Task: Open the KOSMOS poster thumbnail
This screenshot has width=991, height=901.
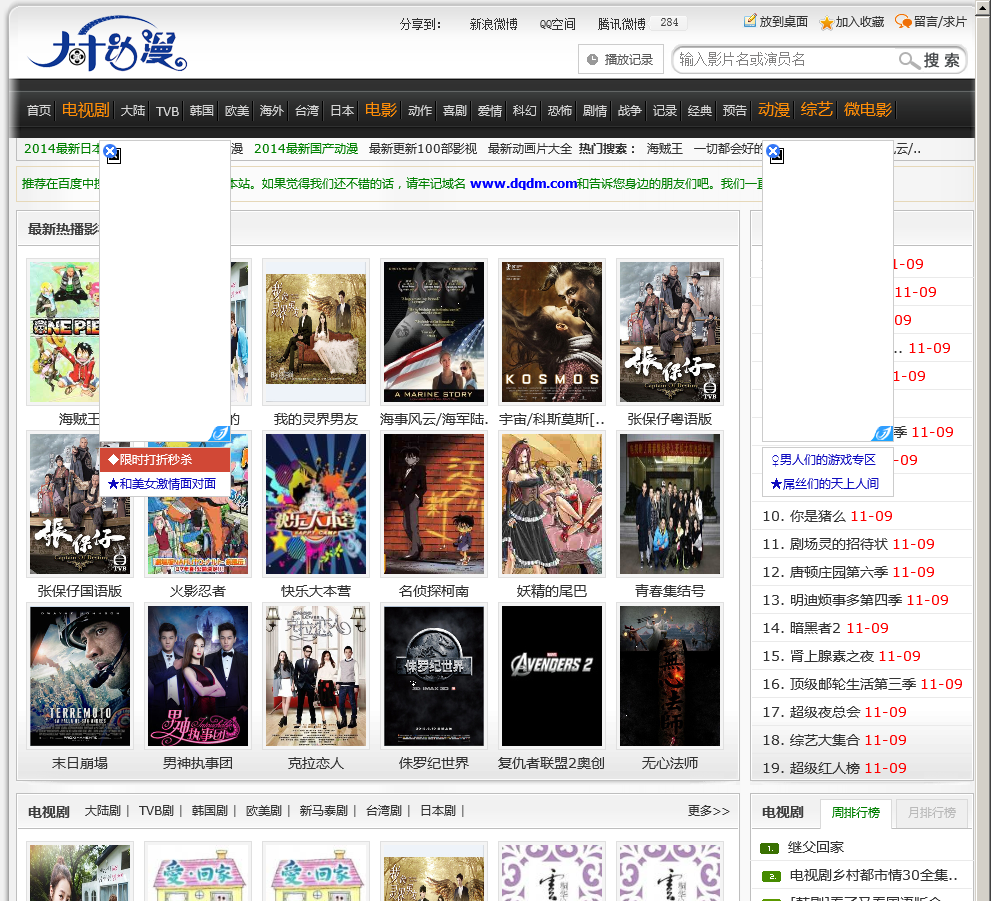Action: (x=552, y=331)
